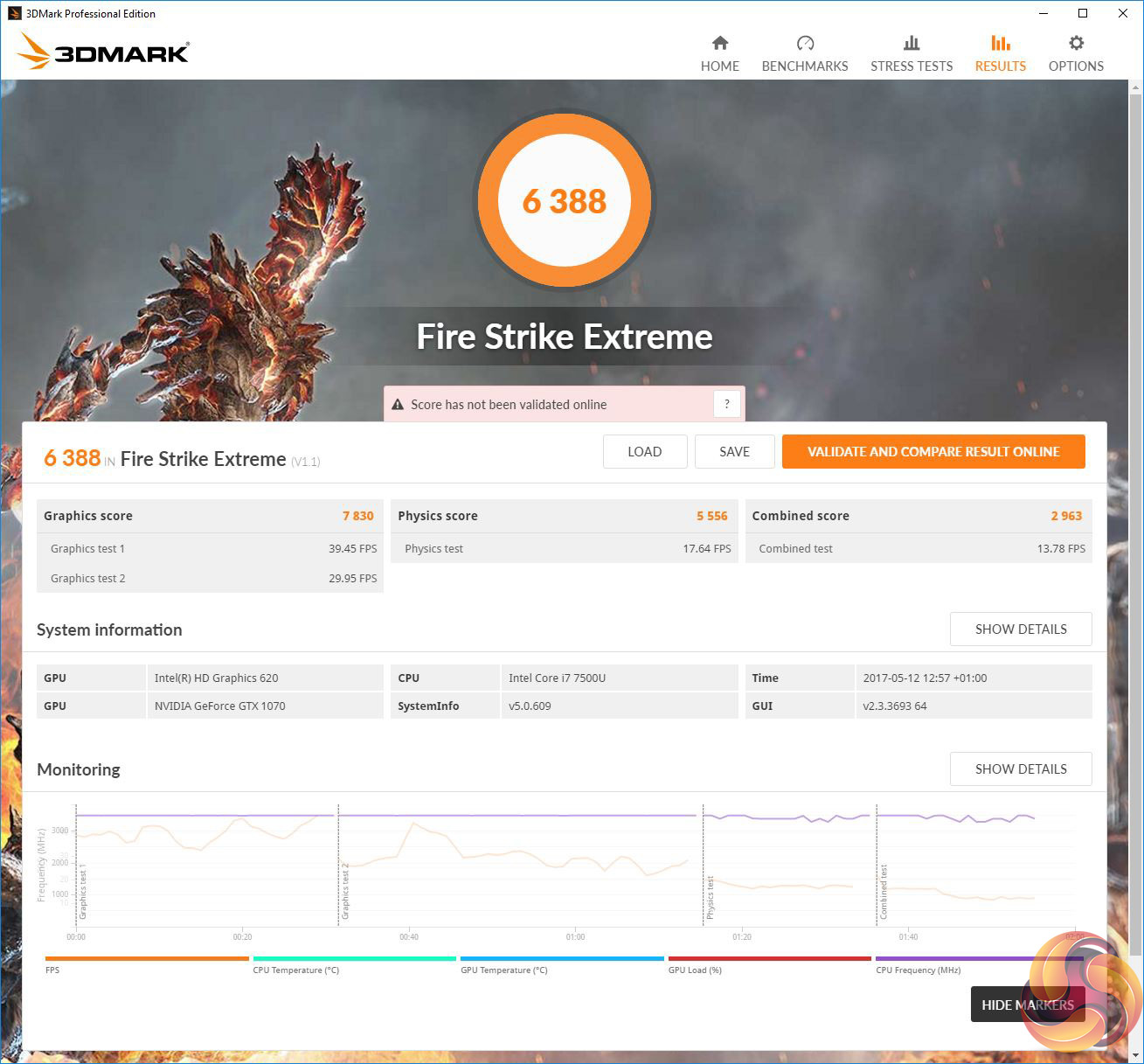Click the Physics test marker
This screenshot has width=1144, height=1064.
tap(711, 897)
